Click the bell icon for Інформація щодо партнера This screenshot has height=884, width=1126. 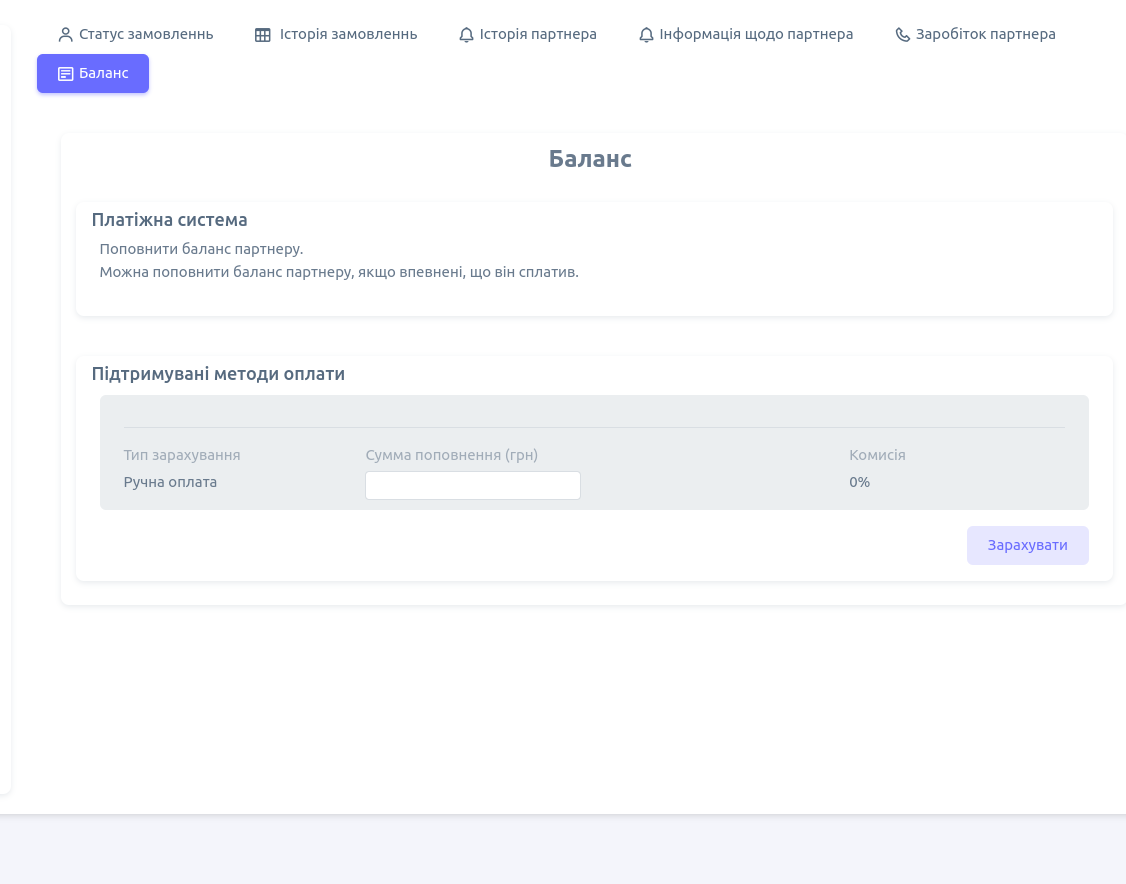(646, 35)
